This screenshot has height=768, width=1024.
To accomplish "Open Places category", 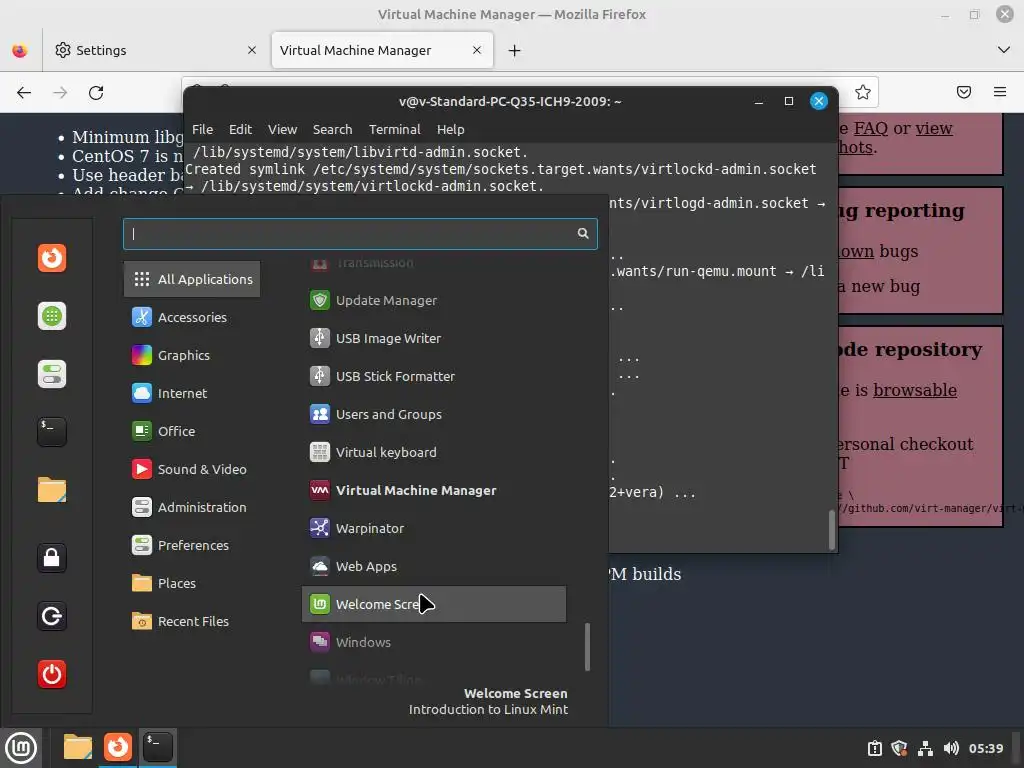I will coord(192,583).
